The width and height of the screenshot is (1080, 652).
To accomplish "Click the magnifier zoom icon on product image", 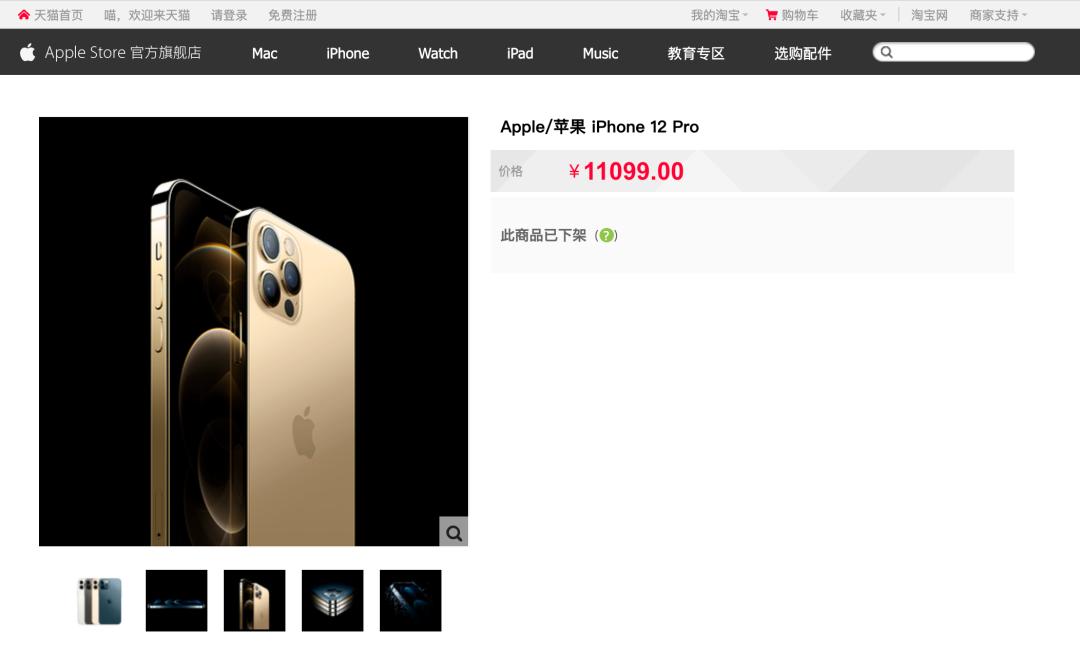I will pos(453,532).
